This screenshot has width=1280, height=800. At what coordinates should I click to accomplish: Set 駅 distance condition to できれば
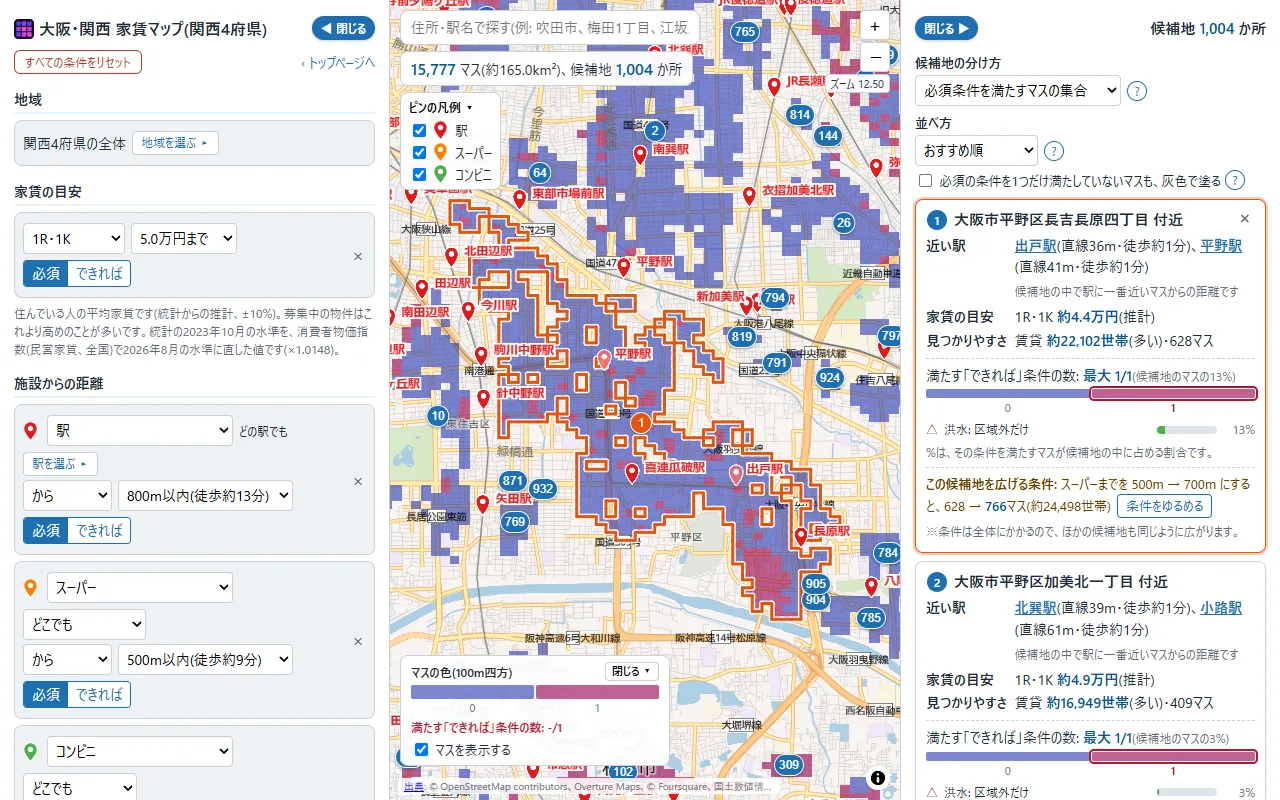click(99, 530)
